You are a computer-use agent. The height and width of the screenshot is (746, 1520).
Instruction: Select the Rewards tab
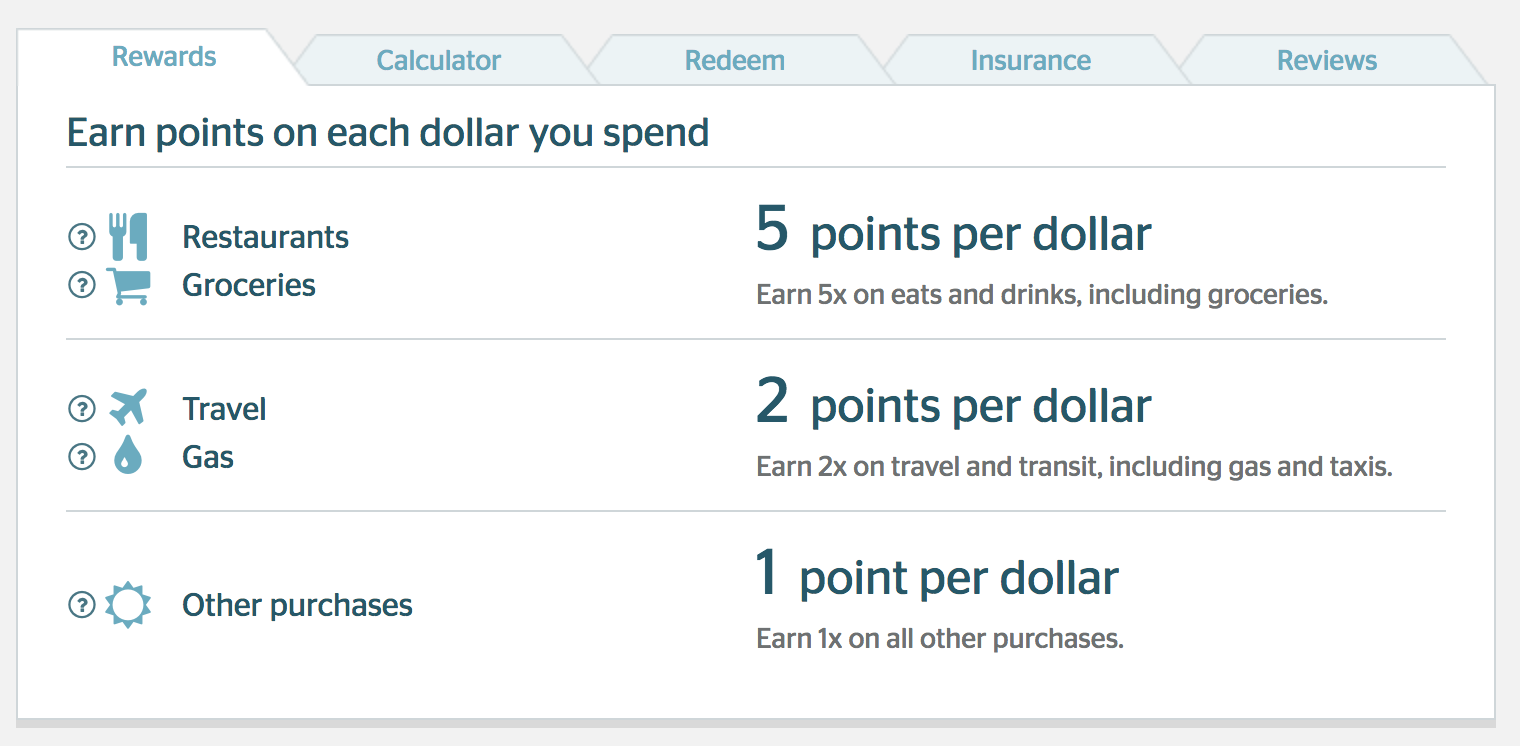click(164, 56)
